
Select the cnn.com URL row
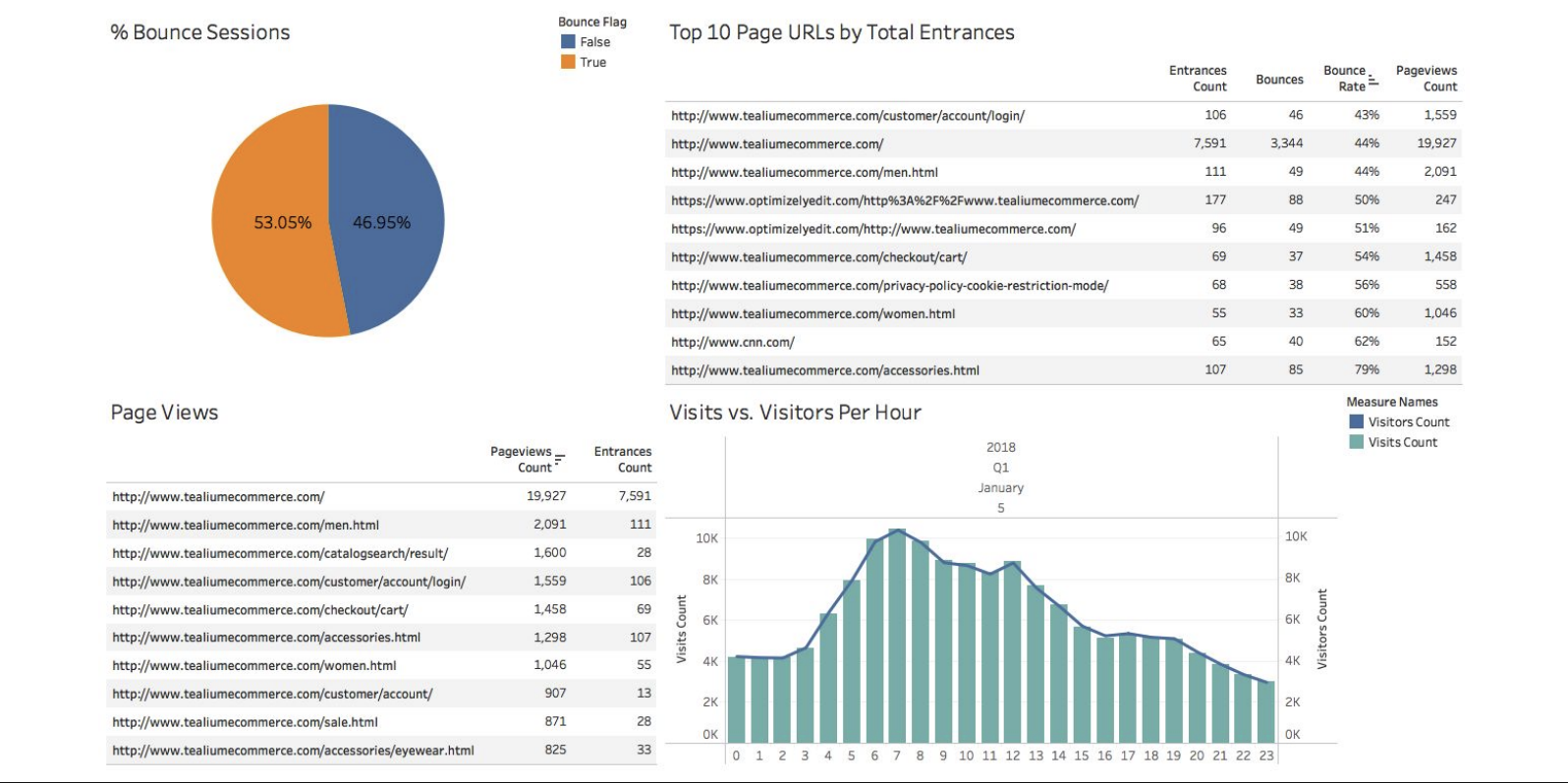733,342
